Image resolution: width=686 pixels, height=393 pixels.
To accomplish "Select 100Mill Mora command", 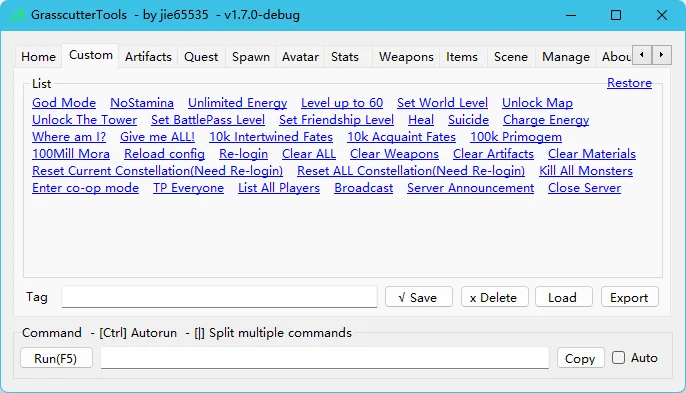I will click(x=71, y=154).
